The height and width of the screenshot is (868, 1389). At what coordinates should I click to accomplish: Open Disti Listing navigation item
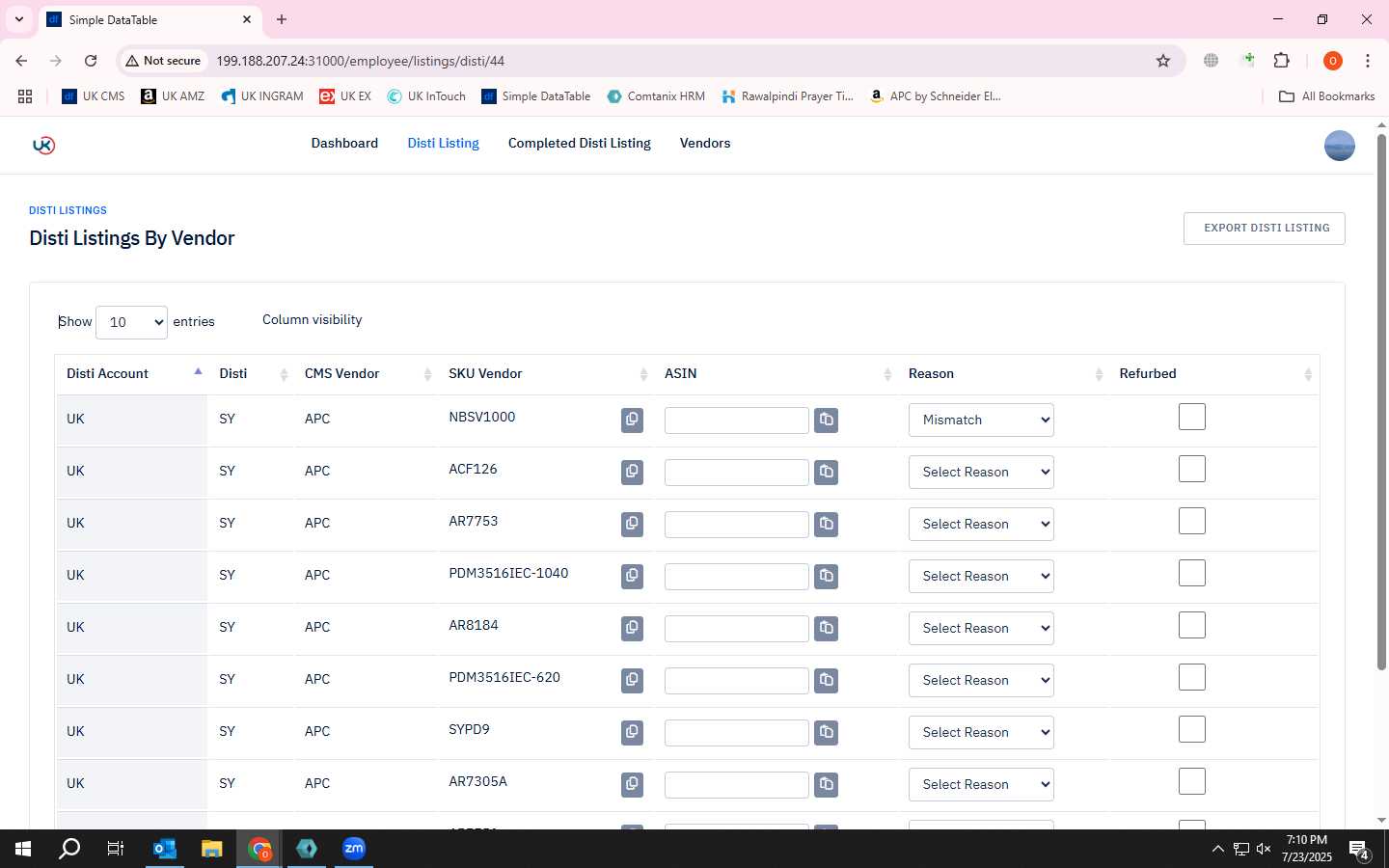coord(443,143)
